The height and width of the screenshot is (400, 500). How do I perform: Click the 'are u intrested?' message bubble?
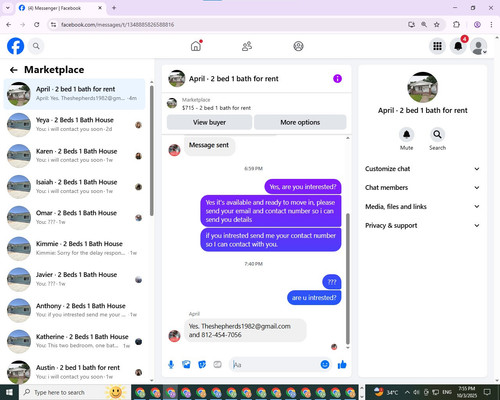pos(314,298)
